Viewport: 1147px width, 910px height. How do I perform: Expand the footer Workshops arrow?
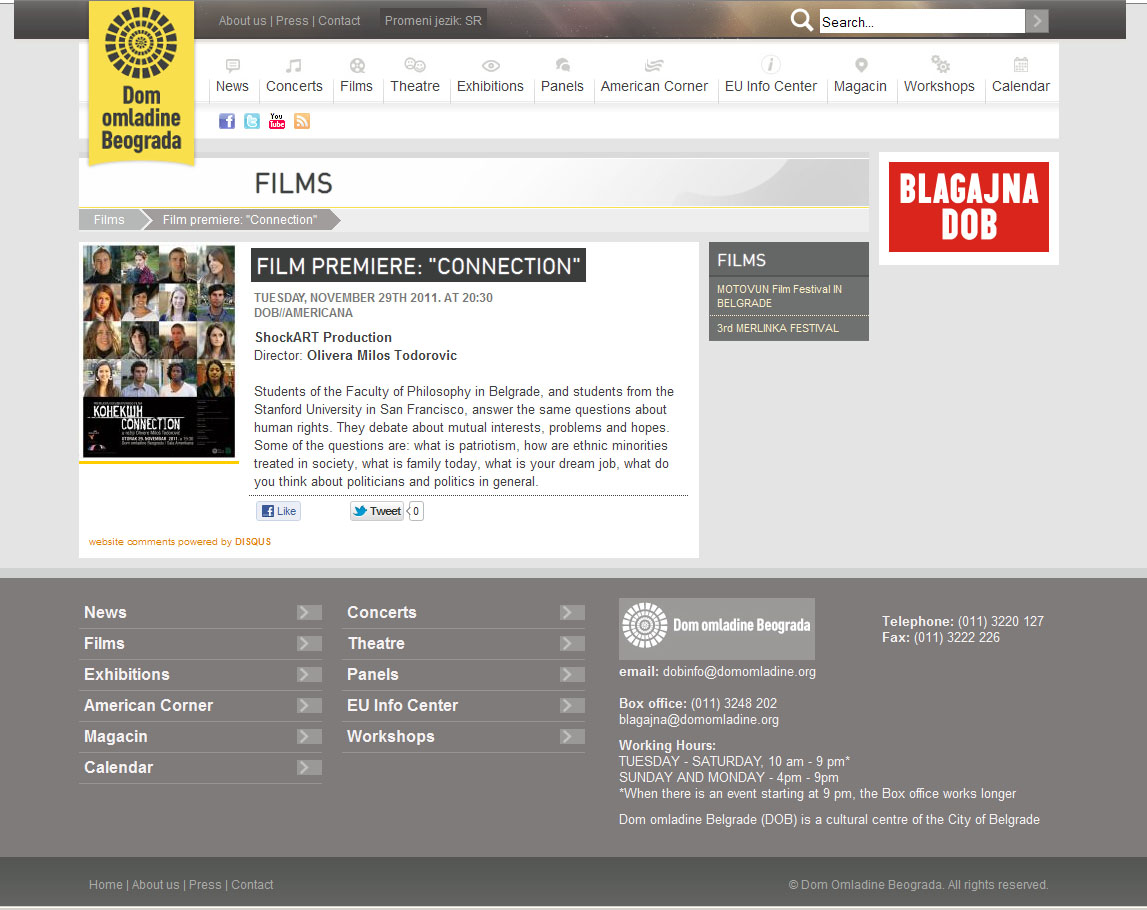coord(572,737)
